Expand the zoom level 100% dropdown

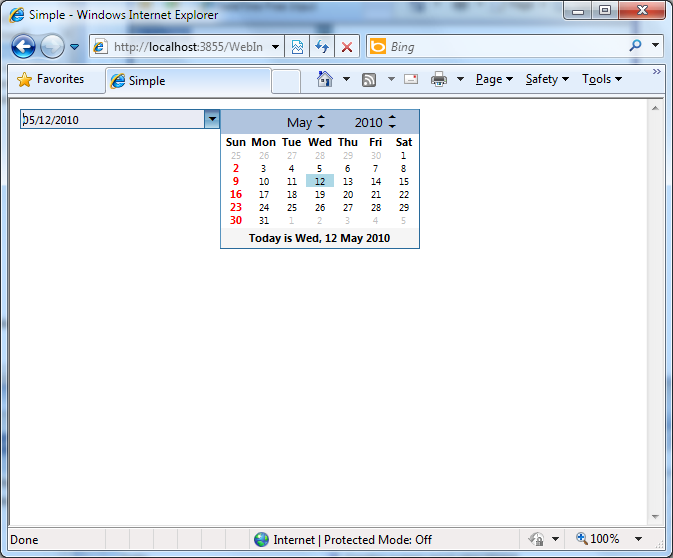pos(639,539)
